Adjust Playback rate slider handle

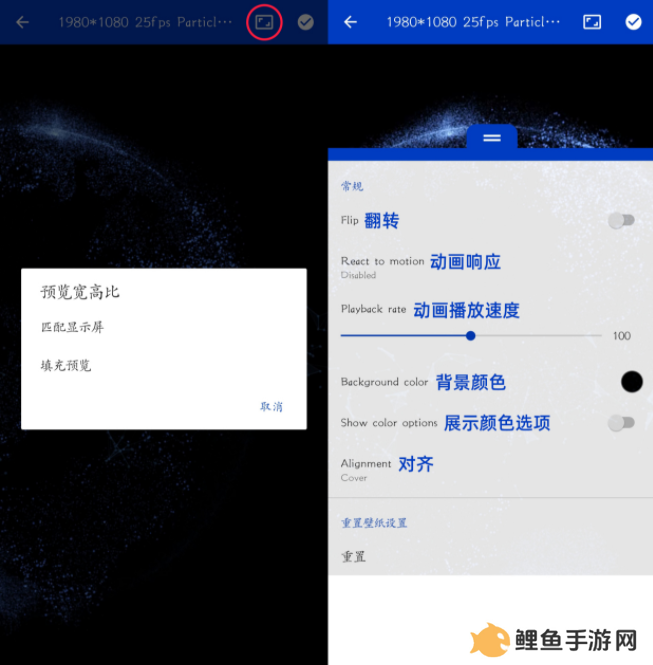[470, 335]
